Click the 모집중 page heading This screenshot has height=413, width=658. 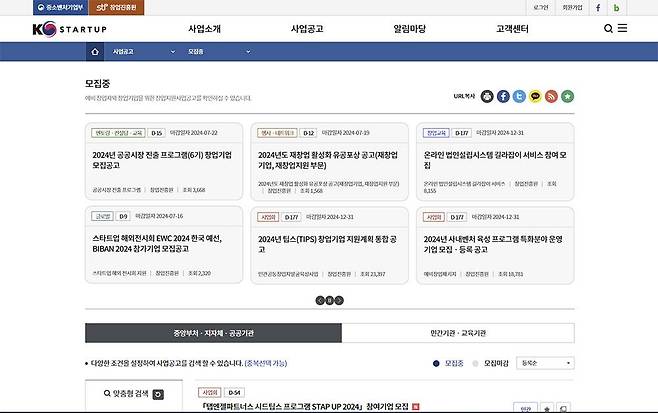(97, 84)
